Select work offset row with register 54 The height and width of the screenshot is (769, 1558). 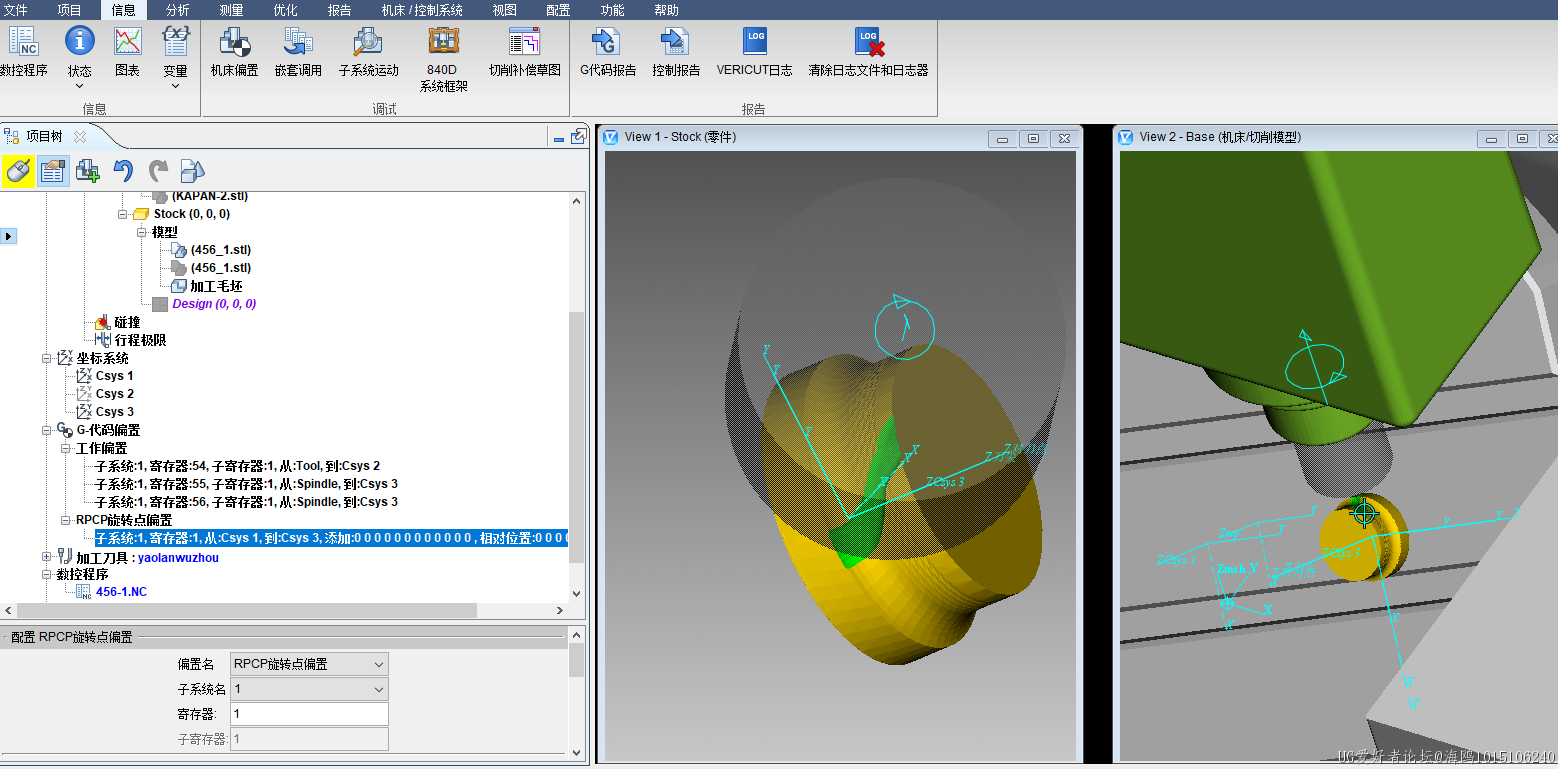[238, 466]
